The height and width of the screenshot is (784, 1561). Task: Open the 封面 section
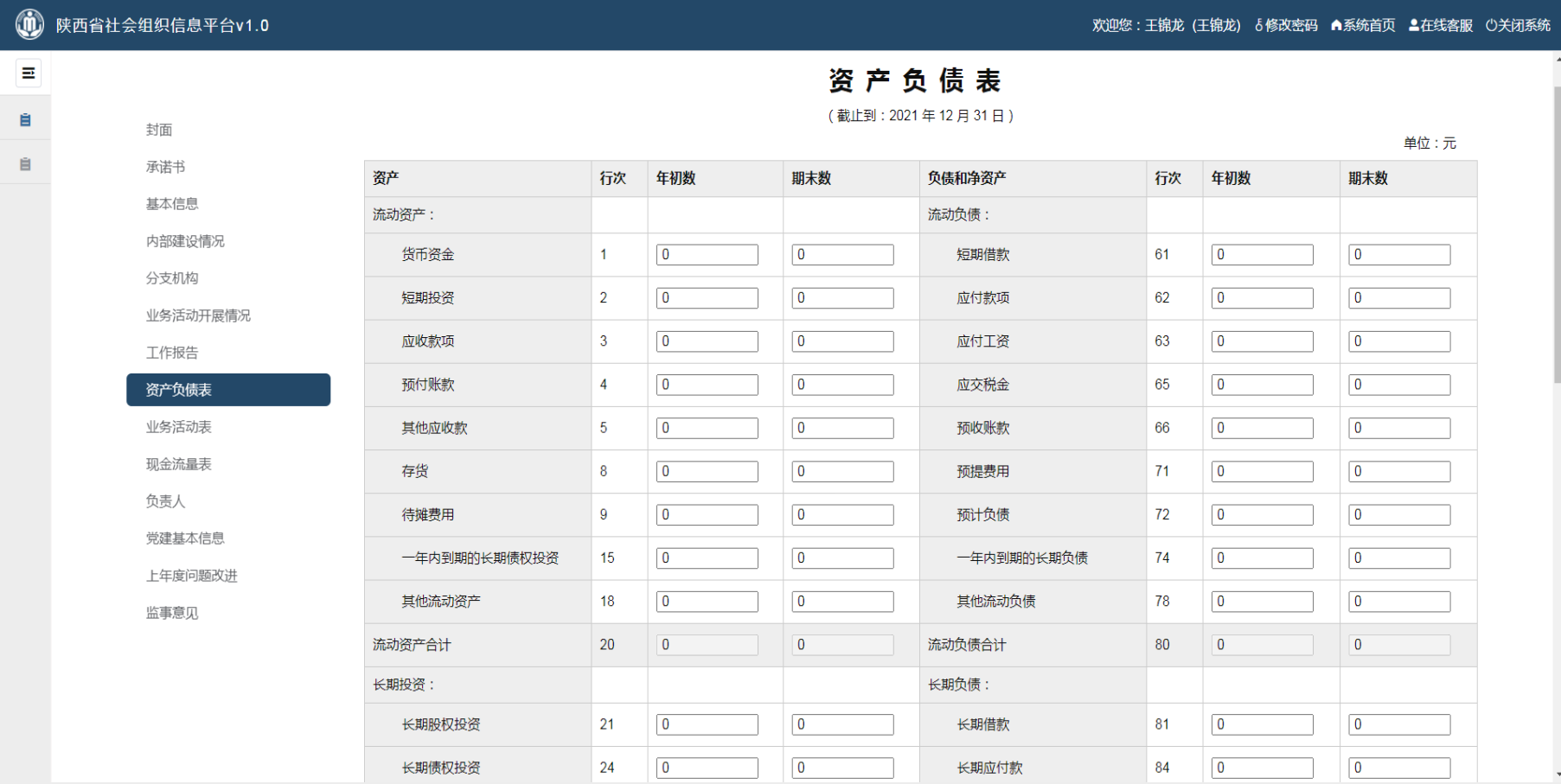coord(159,130)
